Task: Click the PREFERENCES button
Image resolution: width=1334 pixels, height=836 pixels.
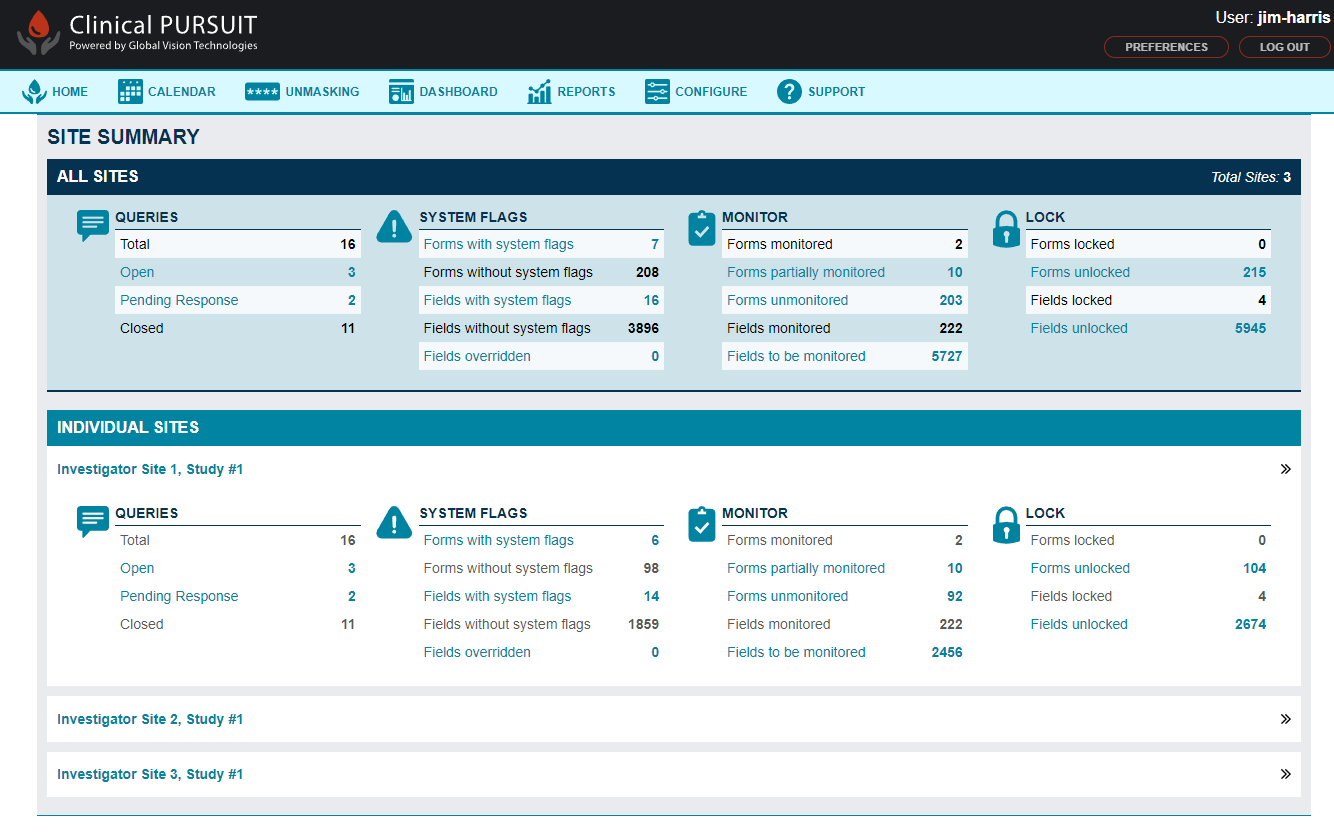Action: pos(1166,46)
